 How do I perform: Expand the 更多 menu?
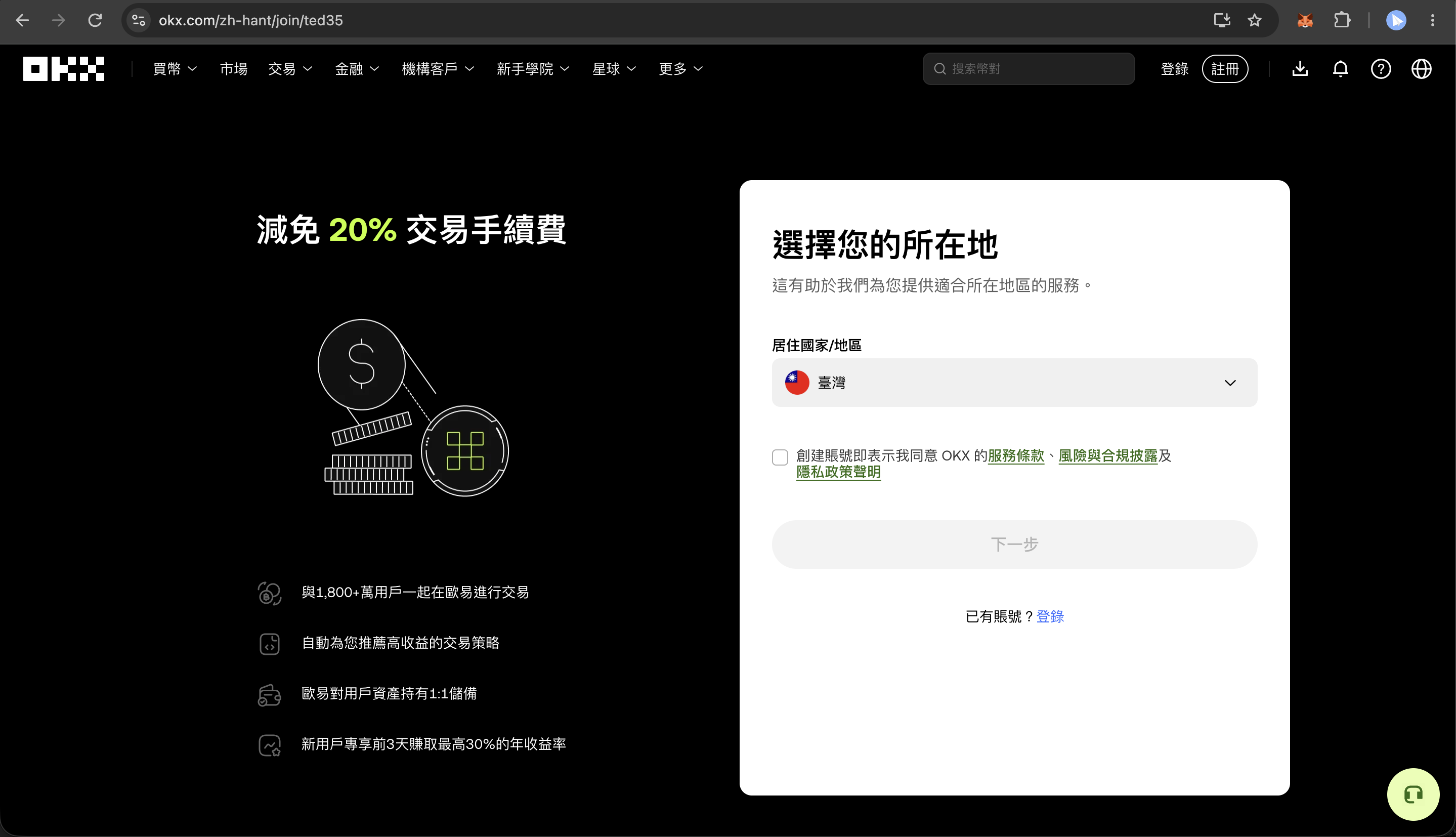click(681, 69)
